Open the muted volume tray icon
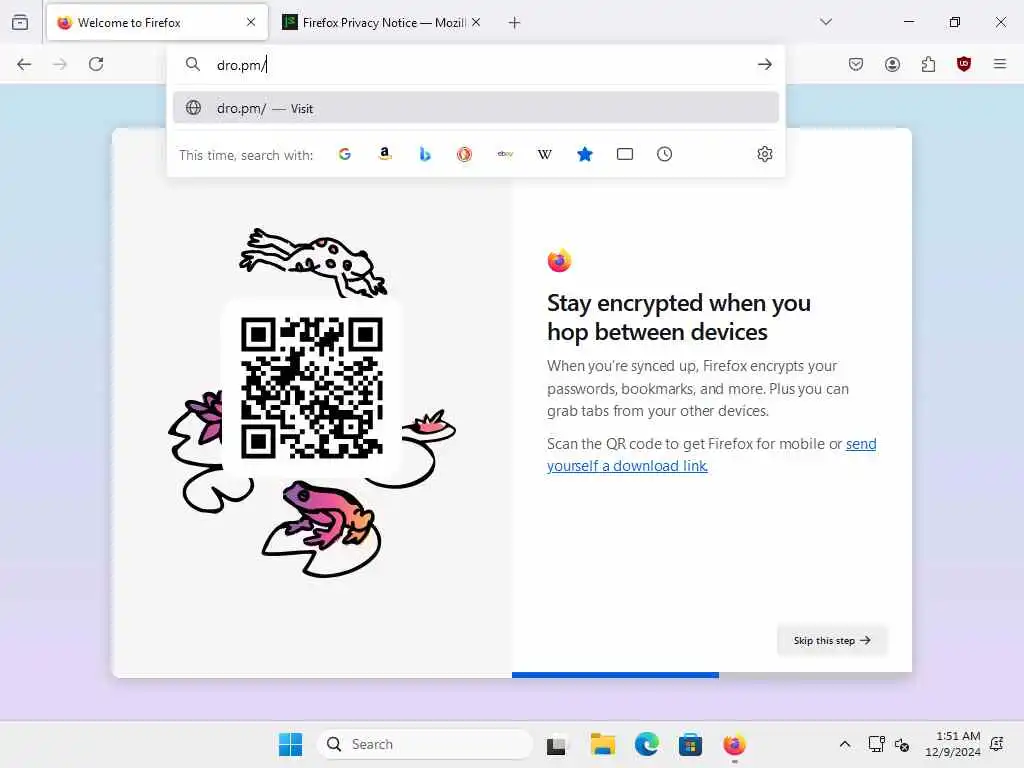This screenshot has width=1024, height=768. pos(902,744)
